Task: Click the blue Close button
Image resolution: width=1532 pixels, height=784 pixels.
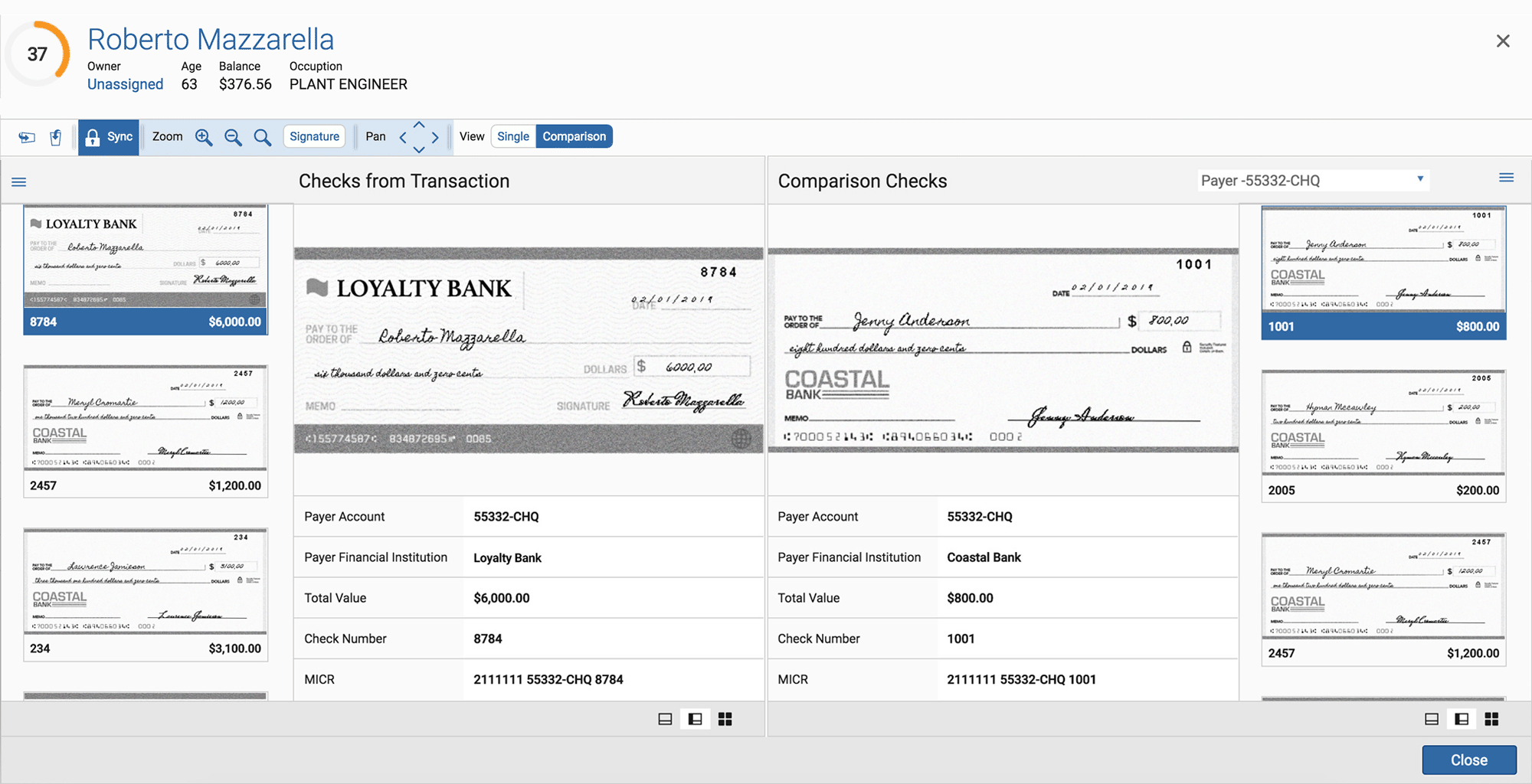Action: coord(1468,759)
